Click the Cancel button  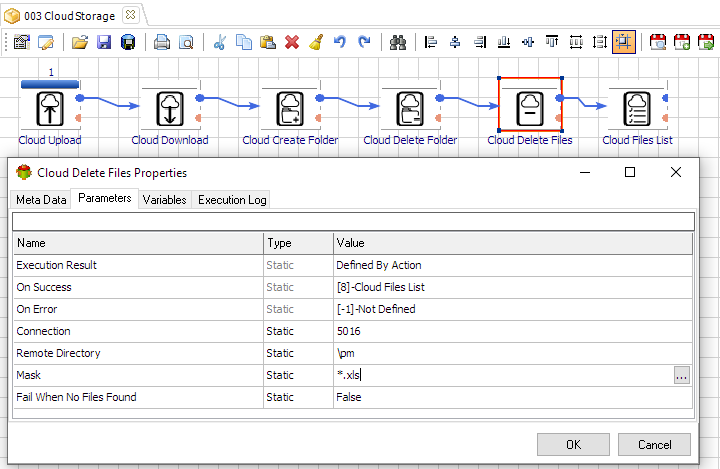[x=654, y=445]
